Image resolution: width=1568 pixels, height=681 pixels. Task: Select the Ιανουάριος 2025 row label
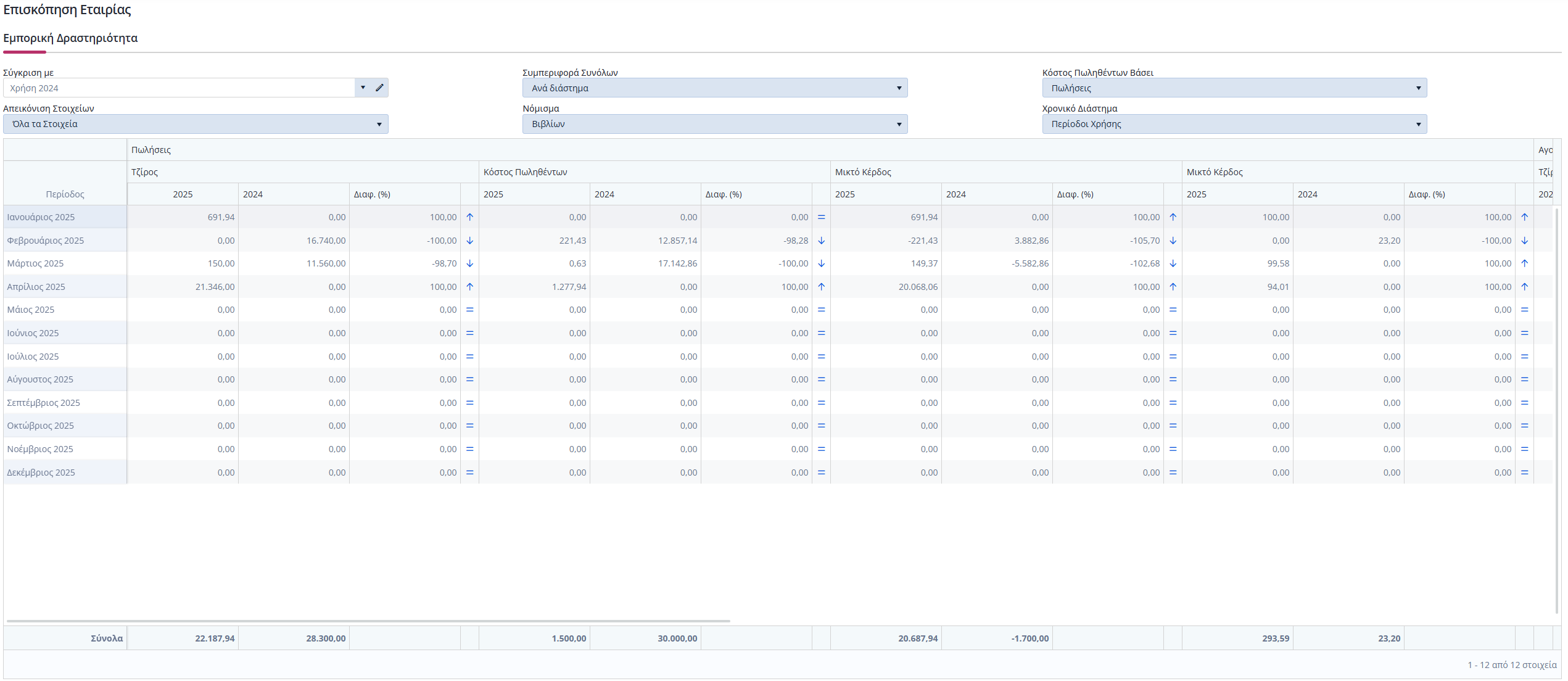(41, 217)
